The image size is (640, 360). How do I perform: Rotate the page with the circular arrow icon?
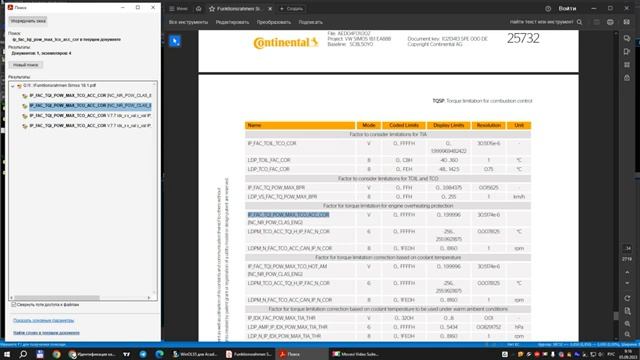[x=627, y=298]
